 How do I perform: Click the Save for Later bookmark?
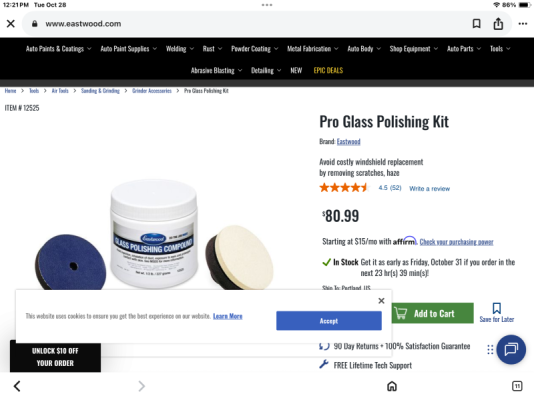point(497,313)
